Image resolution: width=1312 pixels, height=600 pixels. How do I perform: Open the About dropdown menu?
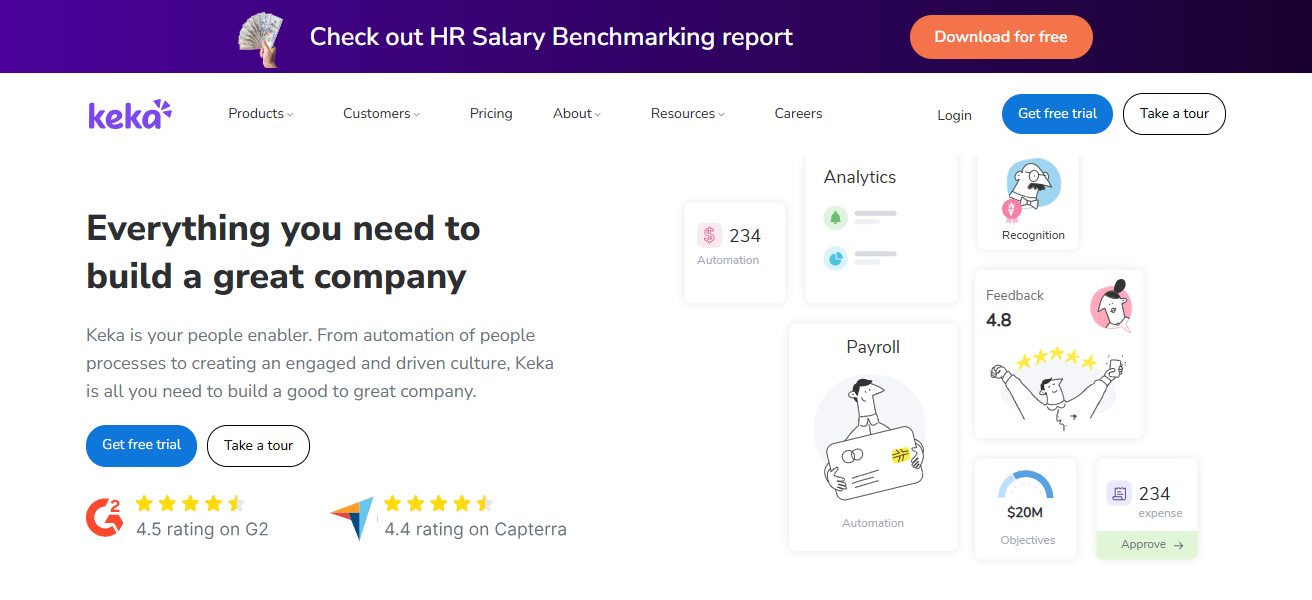pyautogui.click(x=577, y=114)
